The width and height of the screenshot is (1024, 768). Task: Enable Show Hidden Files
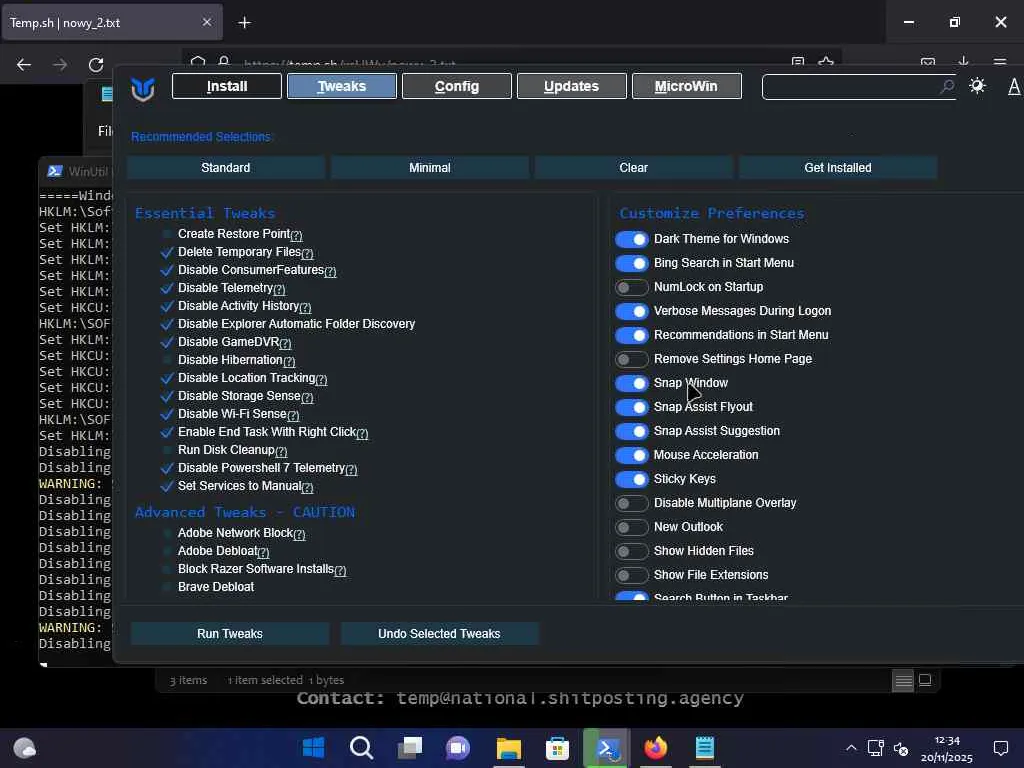click(632, 551)
